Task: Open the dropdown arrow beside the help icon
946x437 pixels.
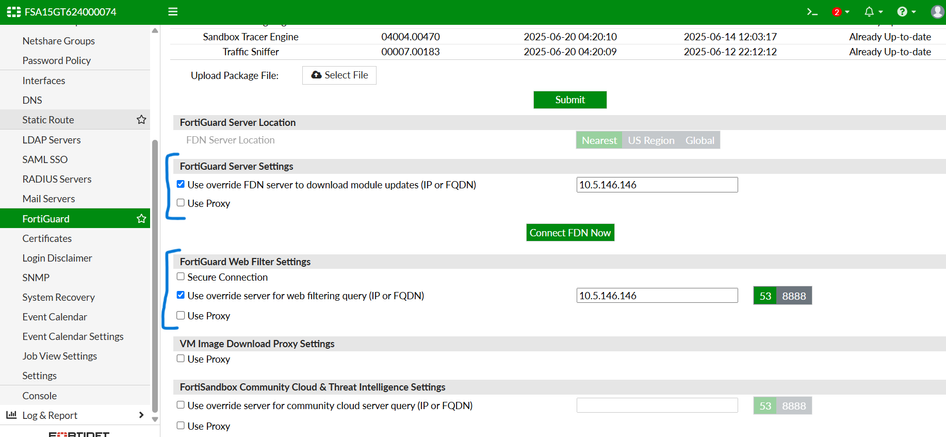Action: [x=914, y=13]
